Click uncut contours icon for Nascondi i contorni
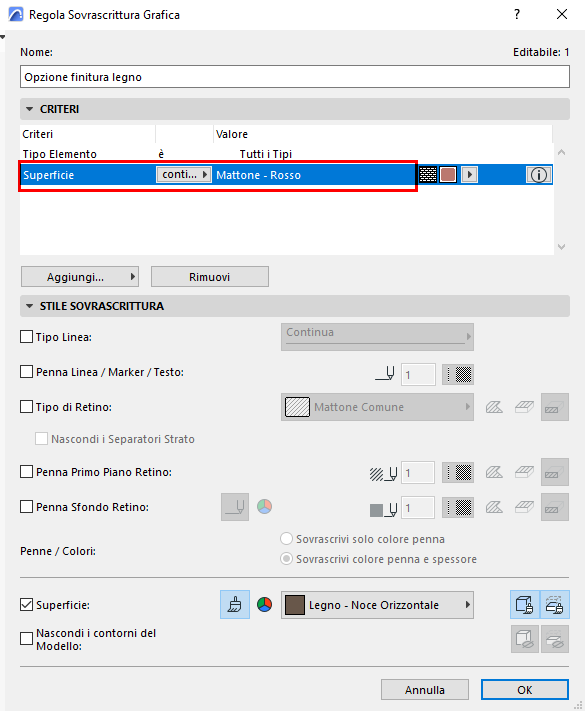The height and width of the screenshot is (711, 585). [x=525, y=639]
